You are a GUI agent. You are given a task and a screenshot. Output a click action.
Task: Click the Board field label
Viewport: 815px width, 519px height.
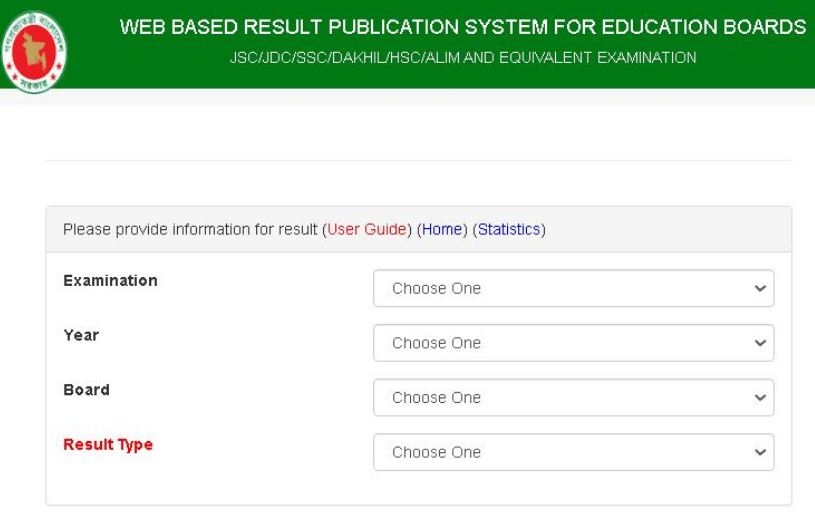[x=86, y=390]
